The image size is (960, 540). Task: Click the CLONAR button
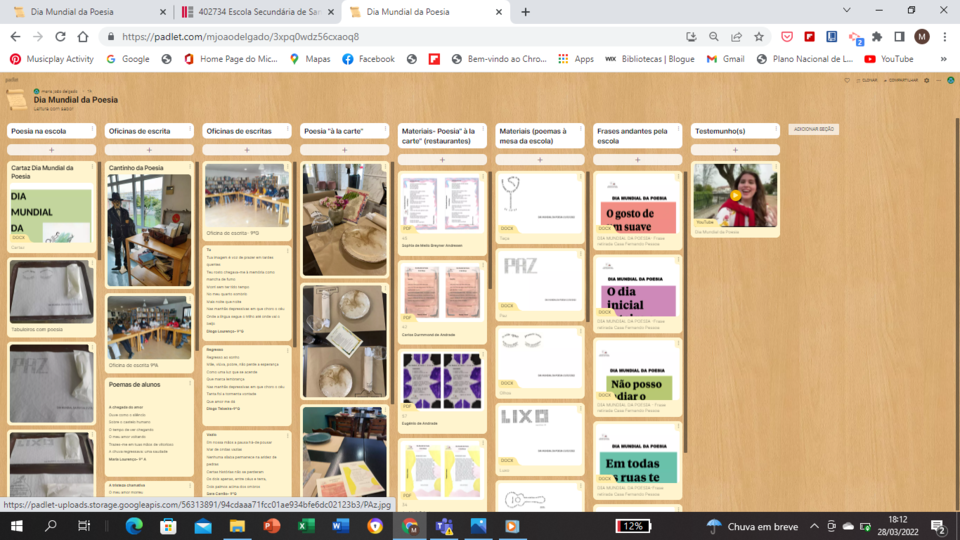[868, 80]
